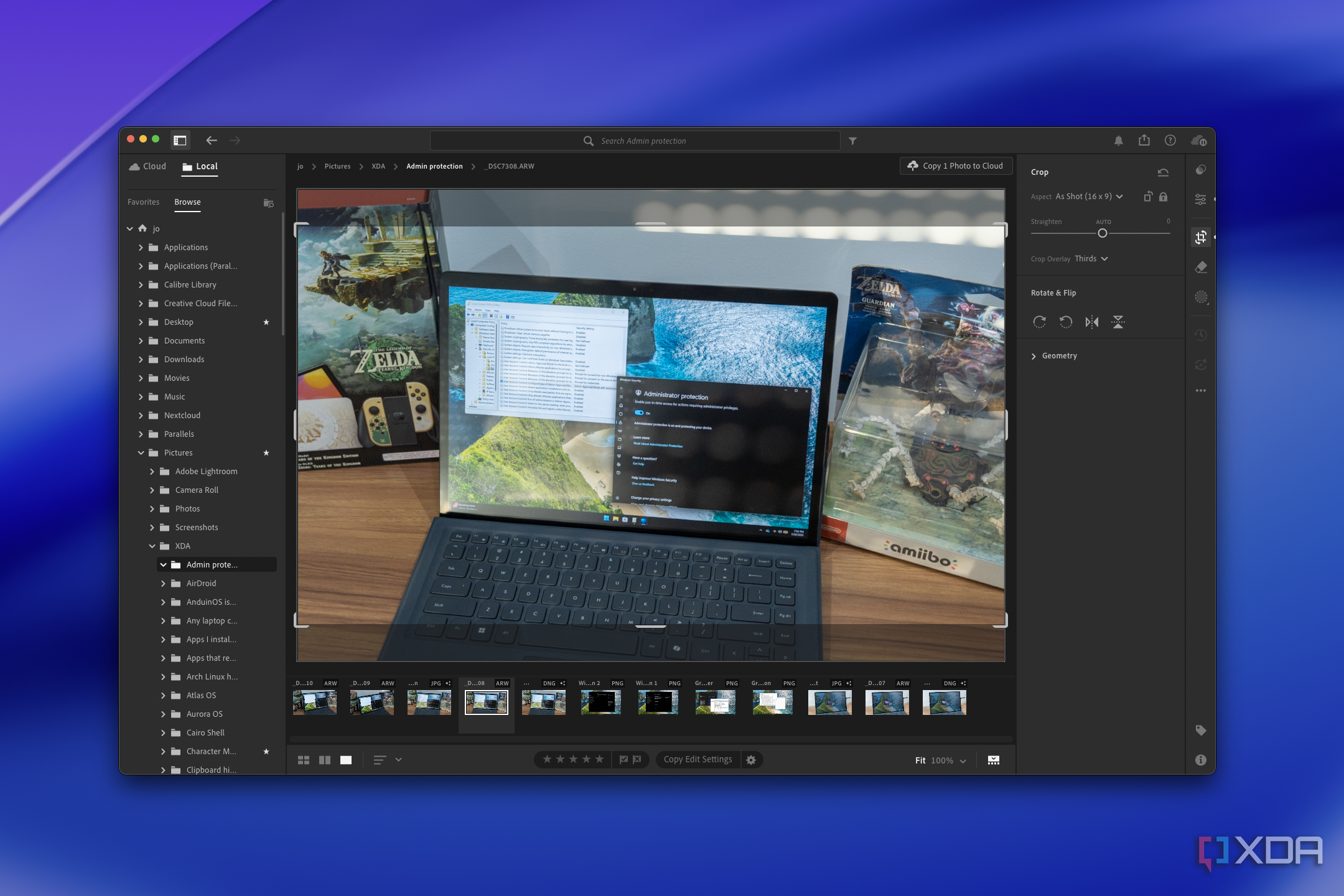1344x896 pixels.
Task: Toggle favorite star on Pictures folder
Action: [x=266, y=453]
